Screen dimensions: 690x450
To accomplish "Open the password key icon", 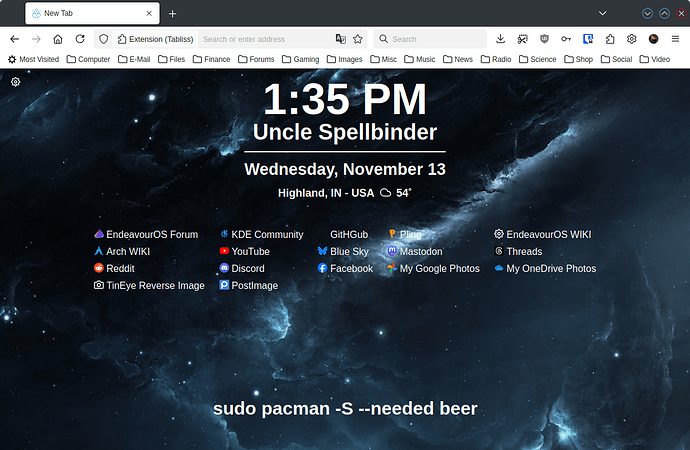I will (x=566, y=39).
